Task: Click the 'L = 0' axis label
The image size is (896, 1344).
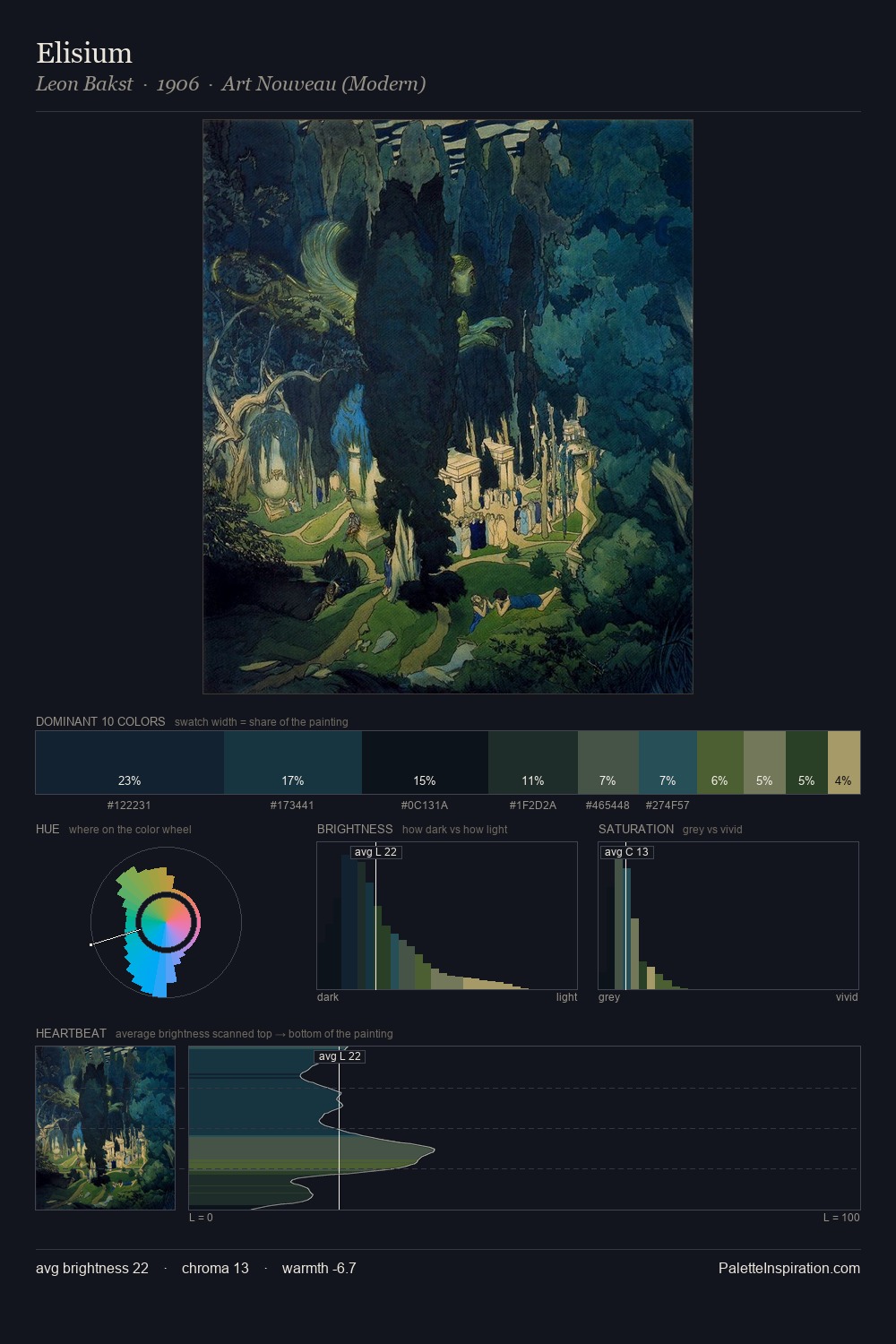Action: [x=201, y=1218]
